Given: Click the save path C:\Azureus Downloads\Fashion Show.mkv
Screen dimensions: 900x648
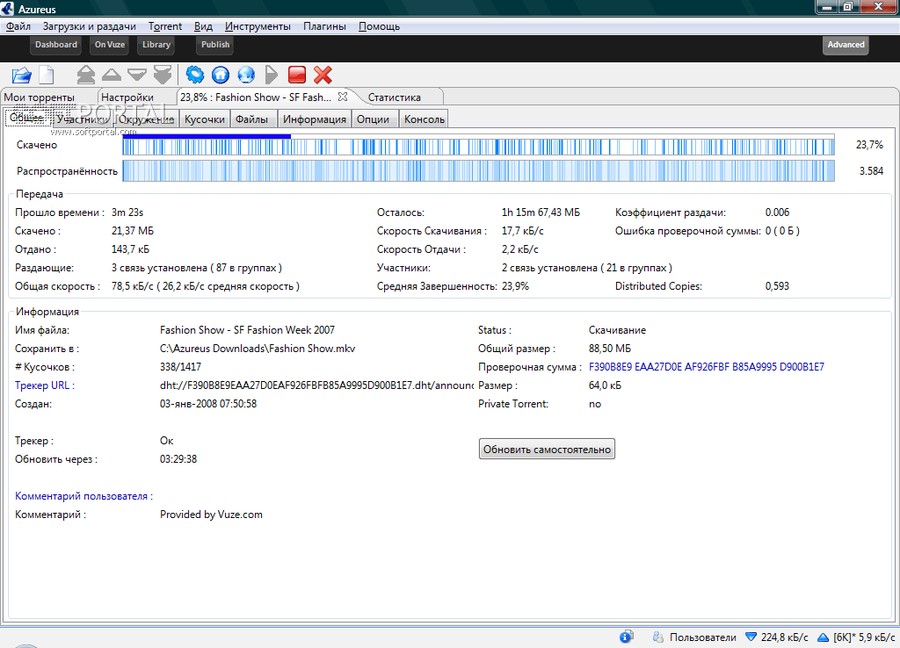Looking at the screenshot, I should pos(257,348).
